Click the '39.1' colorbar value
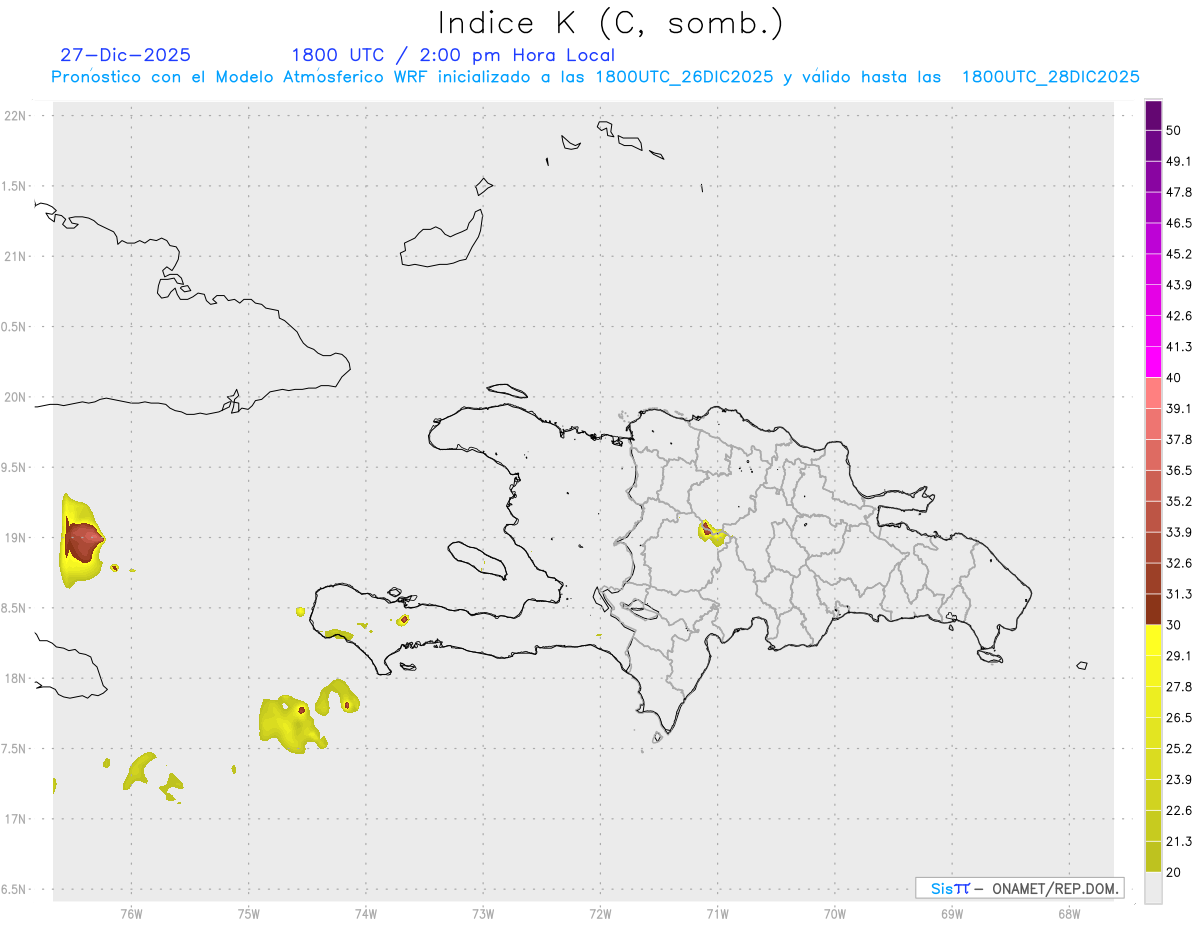The width and height of the screenshot is (1200, 927). pyautogui.click(x=1179, y=408)
